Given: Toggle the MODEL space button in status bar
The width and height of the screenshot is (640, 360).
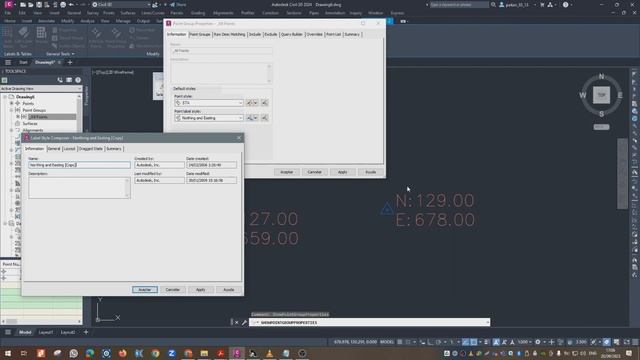Looking at the screenshot, I should 387,342.
